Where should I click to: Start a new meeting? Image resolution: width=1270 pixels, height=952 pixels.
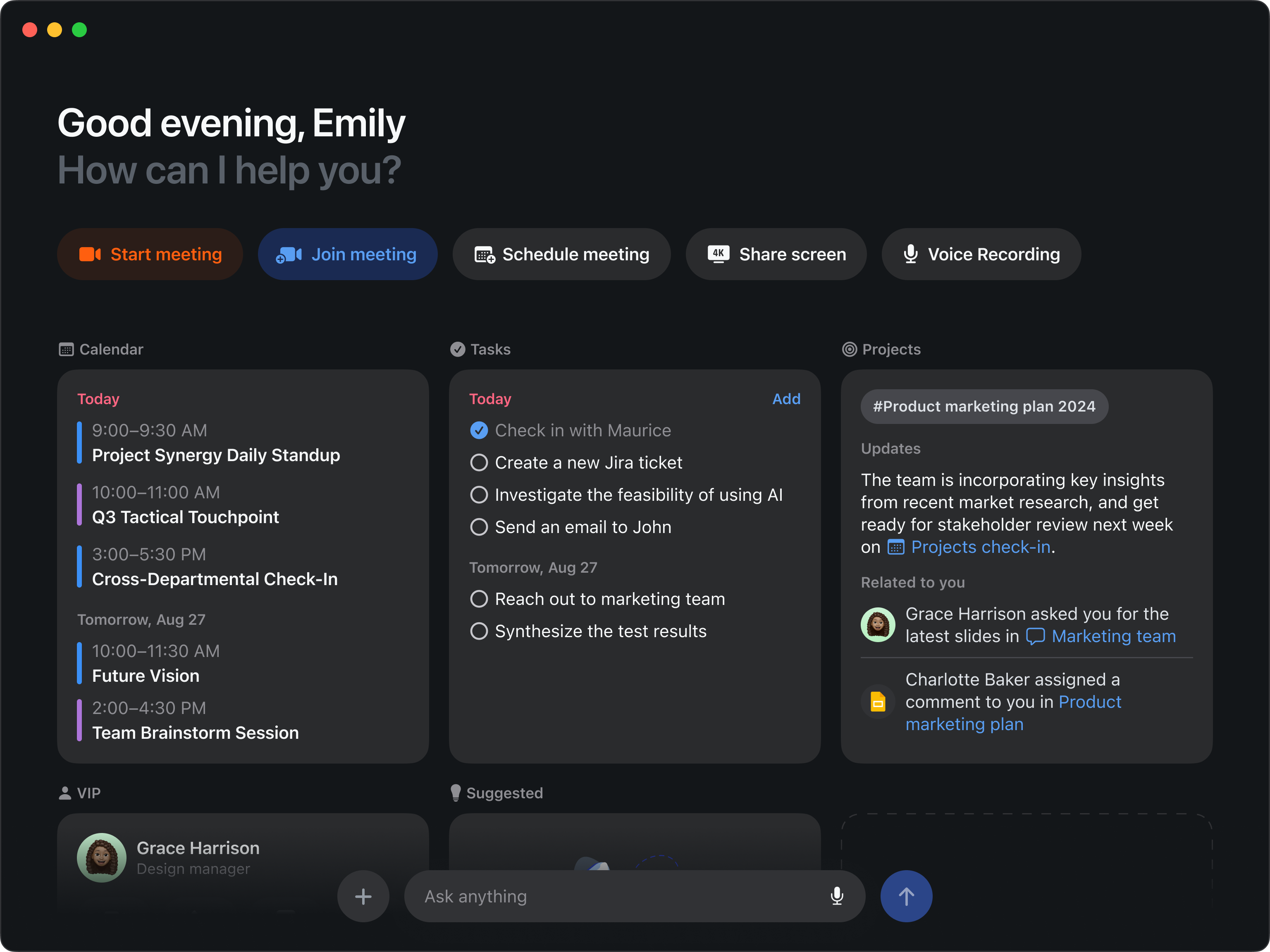(x=150, y=254)
